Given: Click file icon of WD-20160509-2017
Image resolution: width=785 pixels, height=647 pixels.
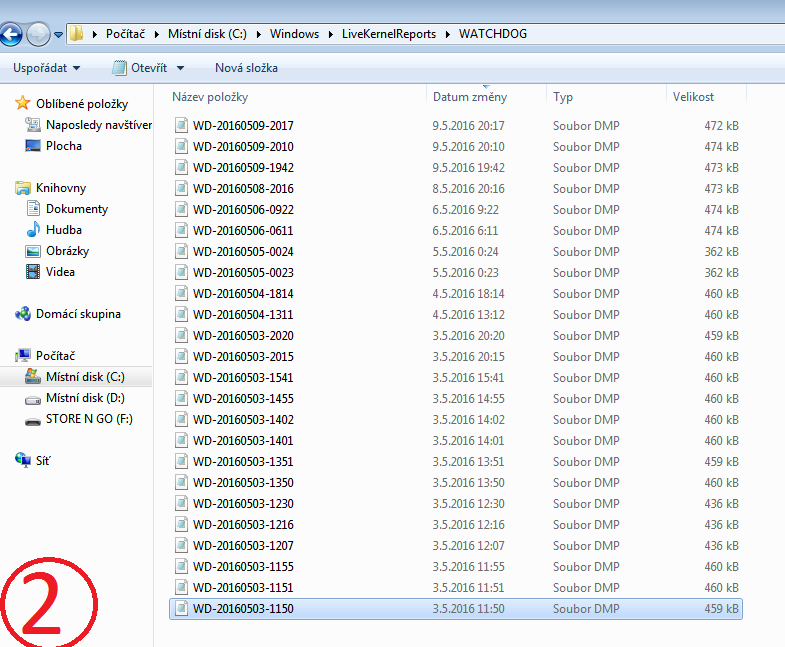Looking at the screenshot, I should (x=181, y=126).
